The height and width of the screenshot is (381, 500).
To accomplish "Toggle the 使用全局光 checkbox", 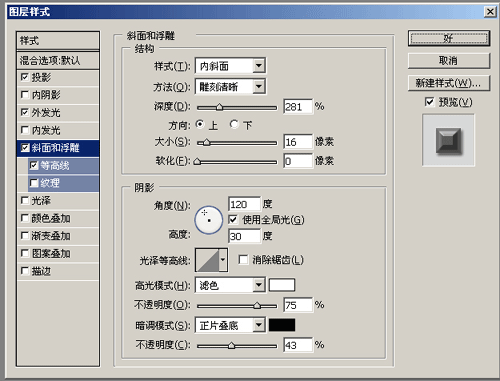I will 233,220.
